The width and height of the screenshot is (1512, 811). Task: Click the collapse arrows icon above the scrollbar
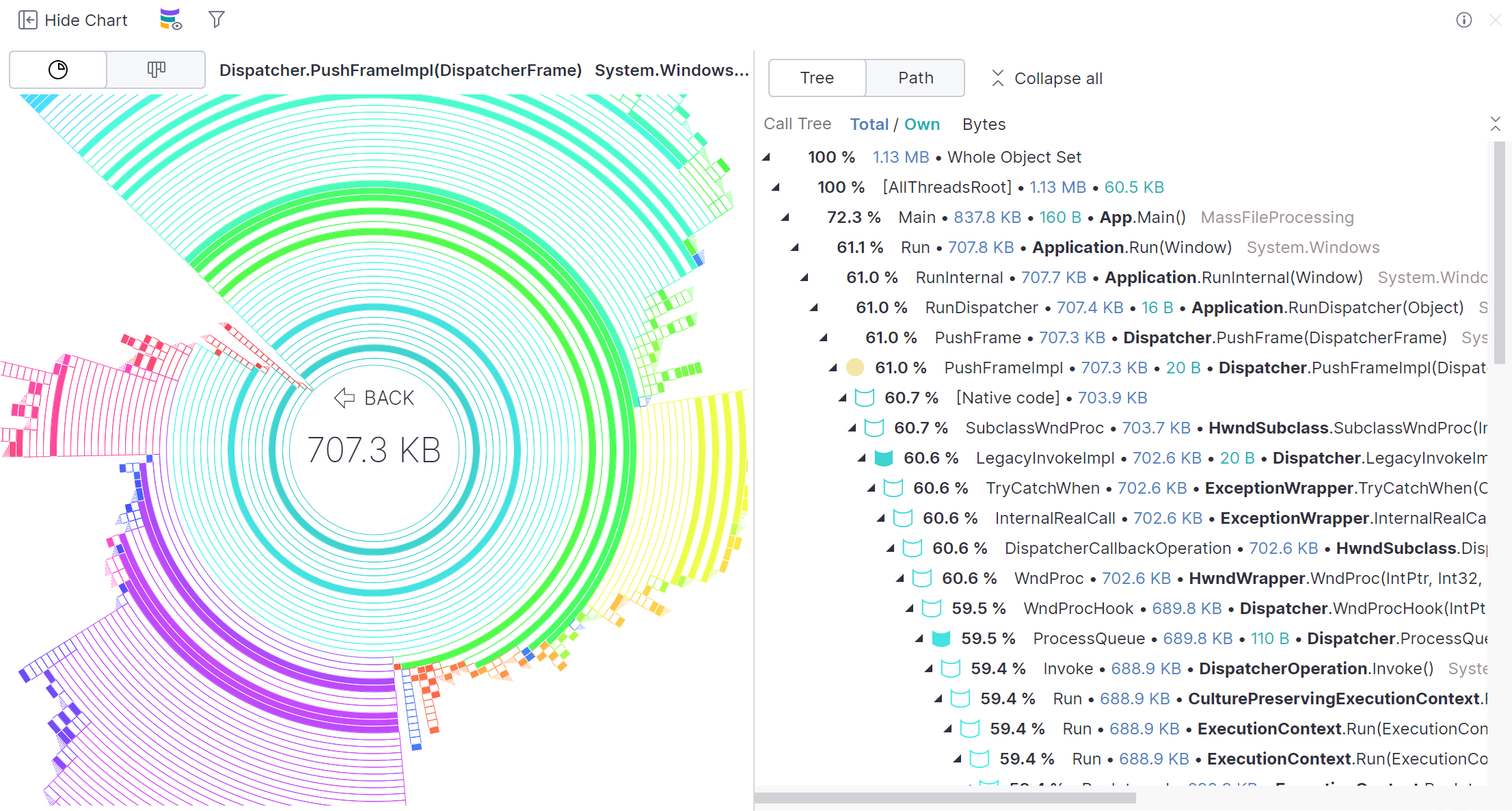1495,124
